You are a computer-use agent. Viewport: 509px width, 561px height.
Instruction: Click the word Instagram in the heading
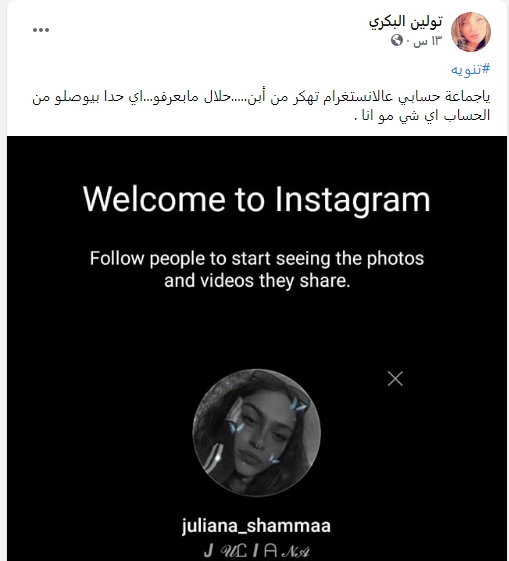coord(352,200)
